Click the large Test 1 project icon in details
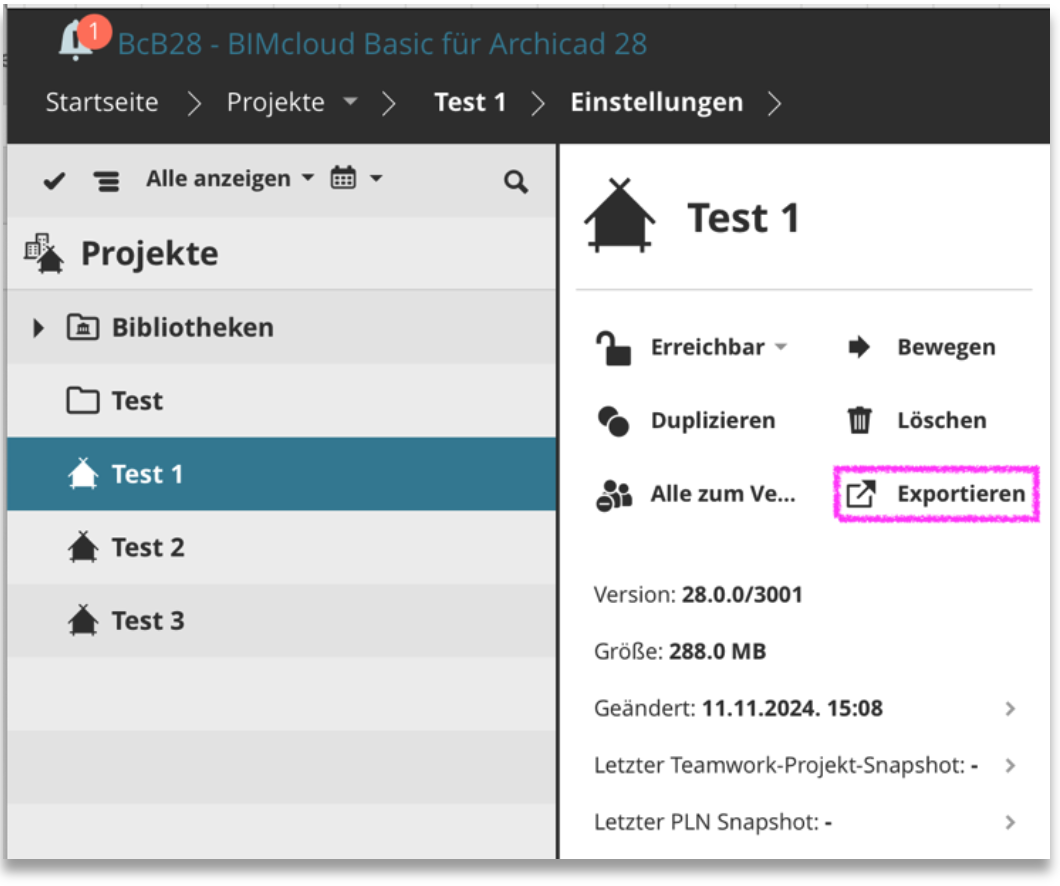The height and width of the screenshot is (886, 1060). [x=619, y=216]
